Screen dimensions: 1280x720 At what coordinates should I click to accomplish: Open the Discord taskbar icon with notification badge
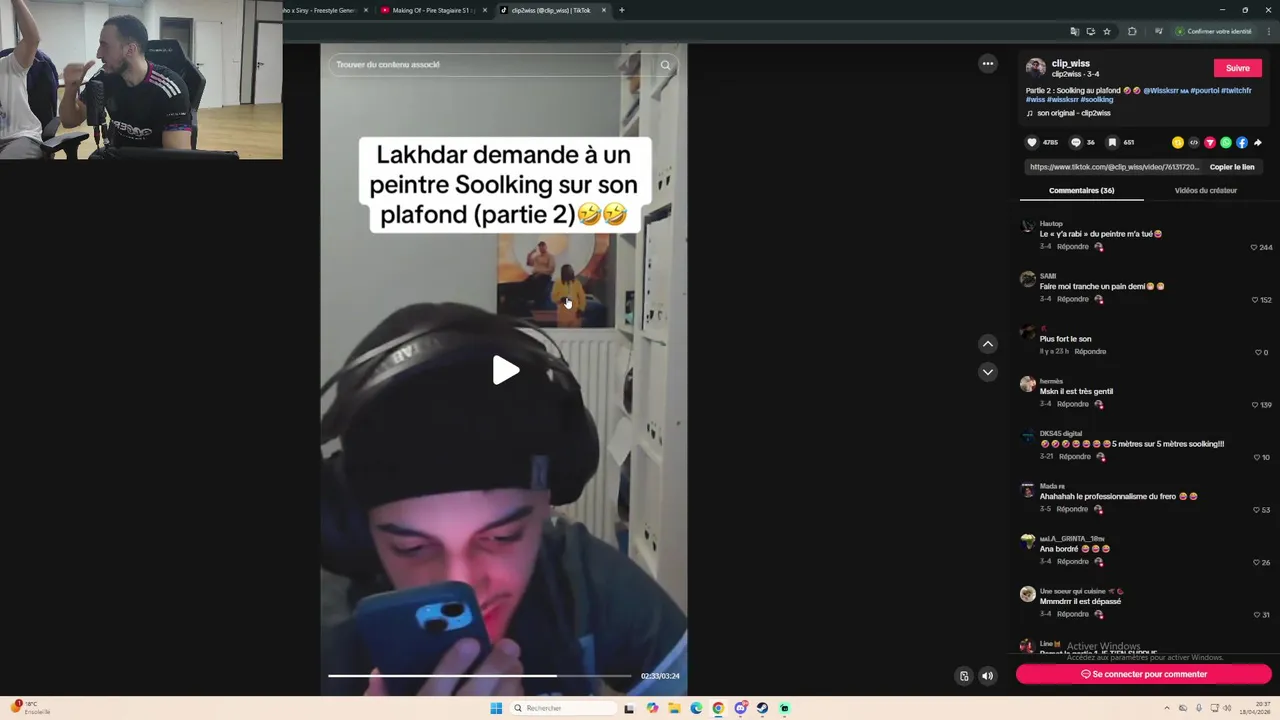pos(740,708)
